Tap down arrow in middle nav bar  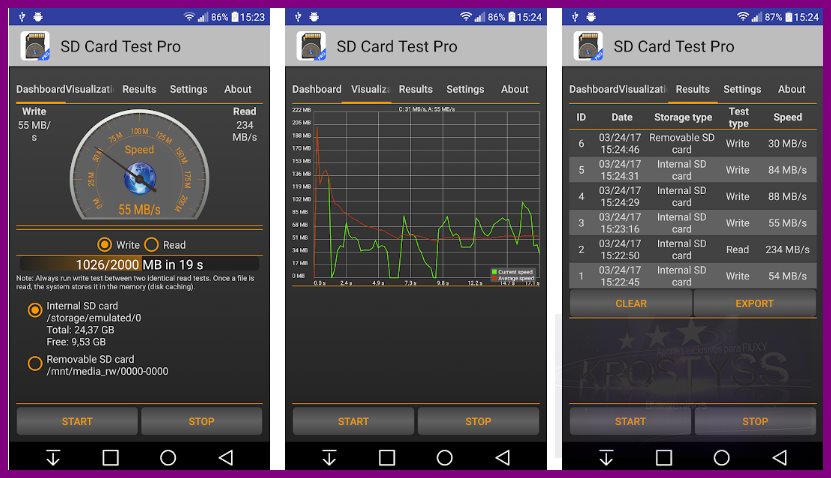tap(329, 457)
